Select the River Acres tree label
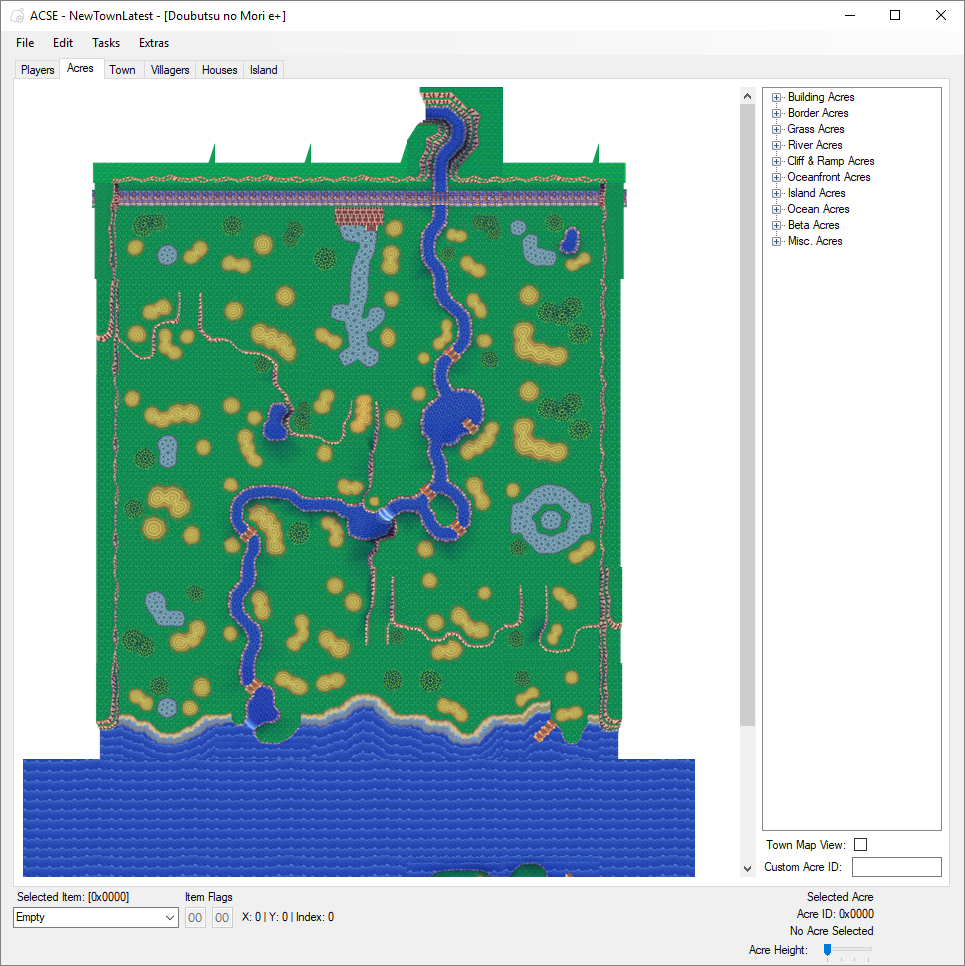 click(815, 145)
